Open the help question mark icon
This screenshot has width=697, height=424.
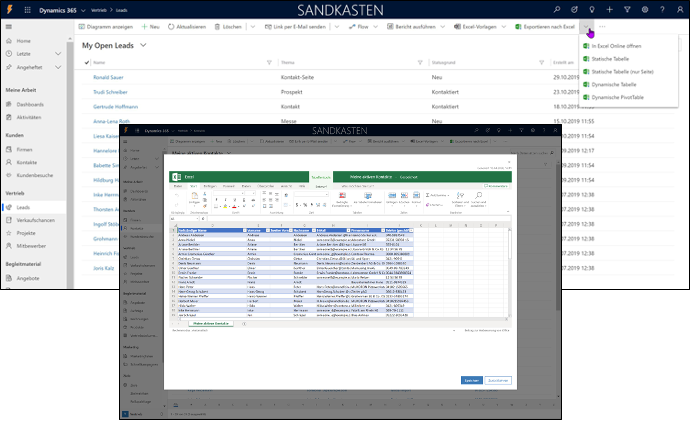662,9
